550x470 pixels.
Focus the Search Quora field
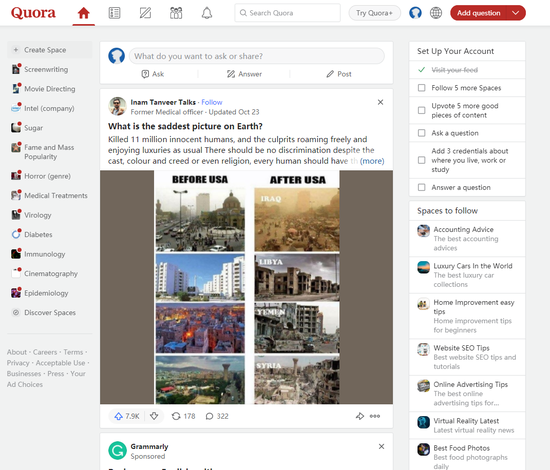point(287,13)
